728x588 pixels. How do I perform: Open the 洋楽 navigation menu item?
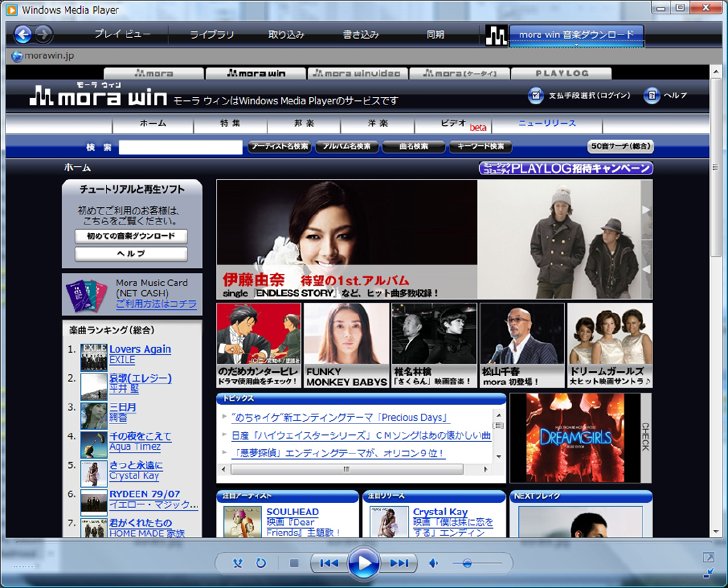(377, 124)
